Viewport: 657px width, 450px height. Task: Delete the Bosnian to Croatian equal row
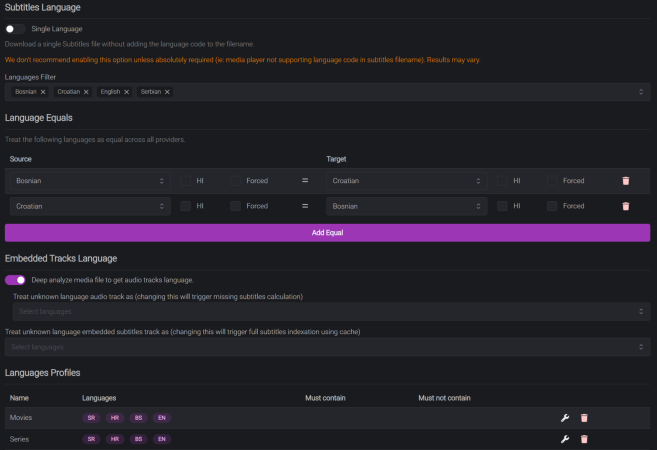626,181
